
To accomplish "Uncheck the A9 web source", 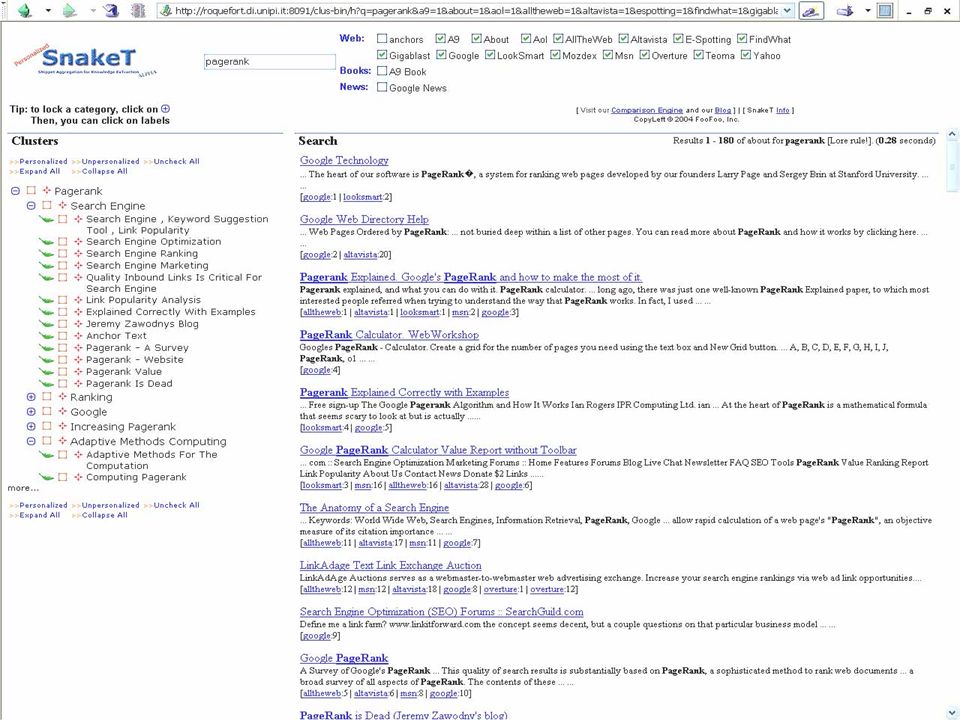I will (440, 39).
